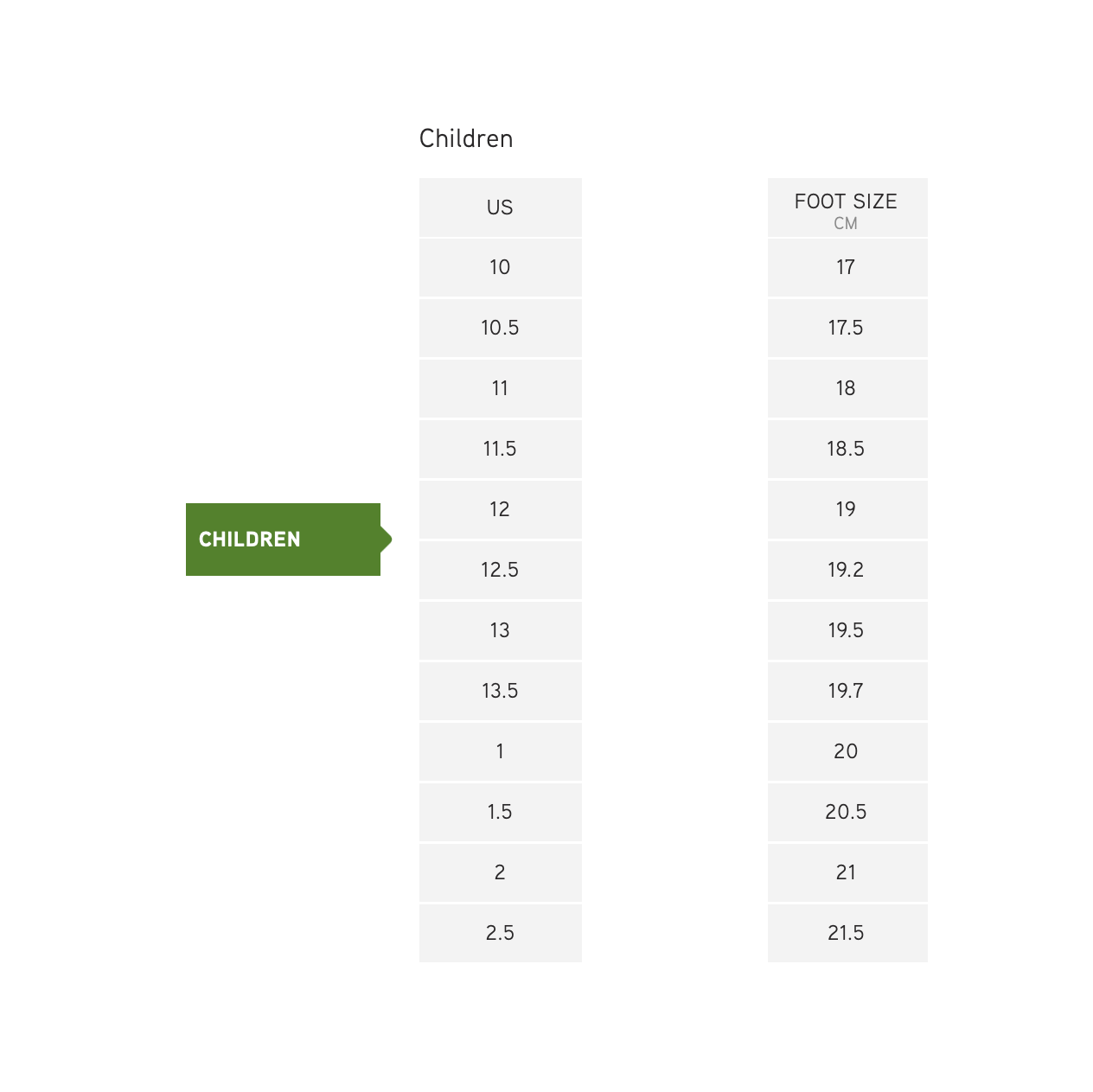Select the 20.5 cm foot size cell
The width and height of the screenshot is (1093, 1092).
[x=847, y=813]
